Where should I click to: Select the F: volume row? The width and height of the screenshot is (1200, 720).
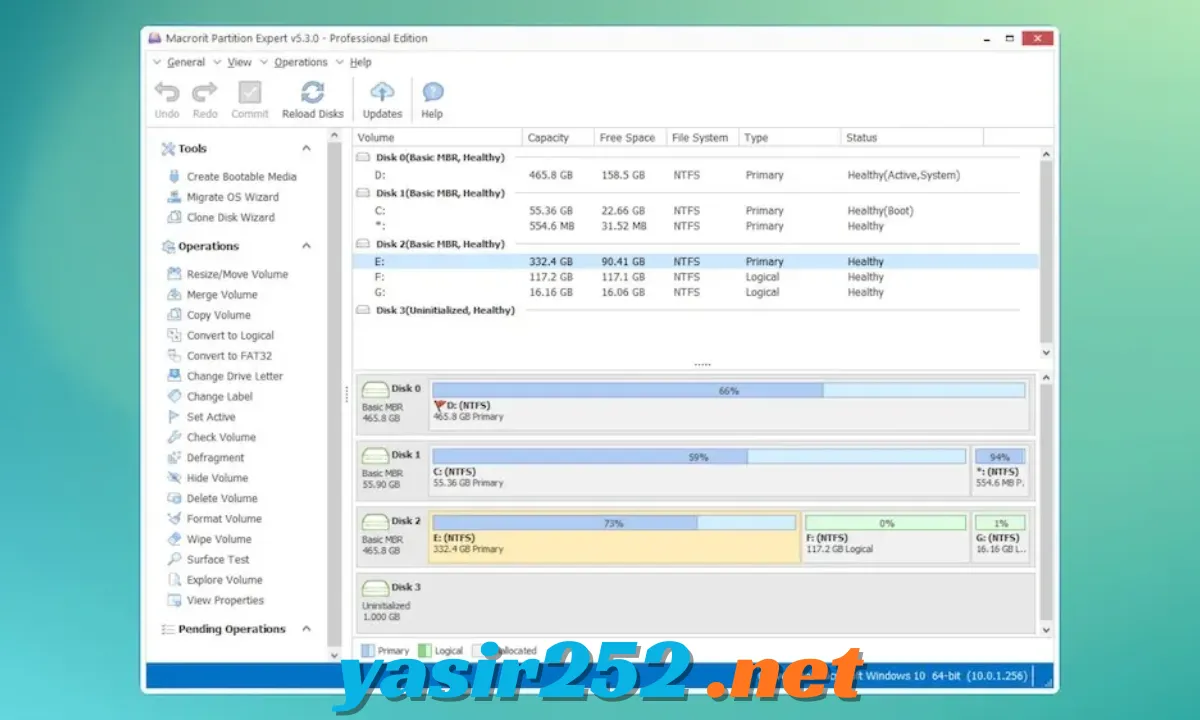pos(696,277)
